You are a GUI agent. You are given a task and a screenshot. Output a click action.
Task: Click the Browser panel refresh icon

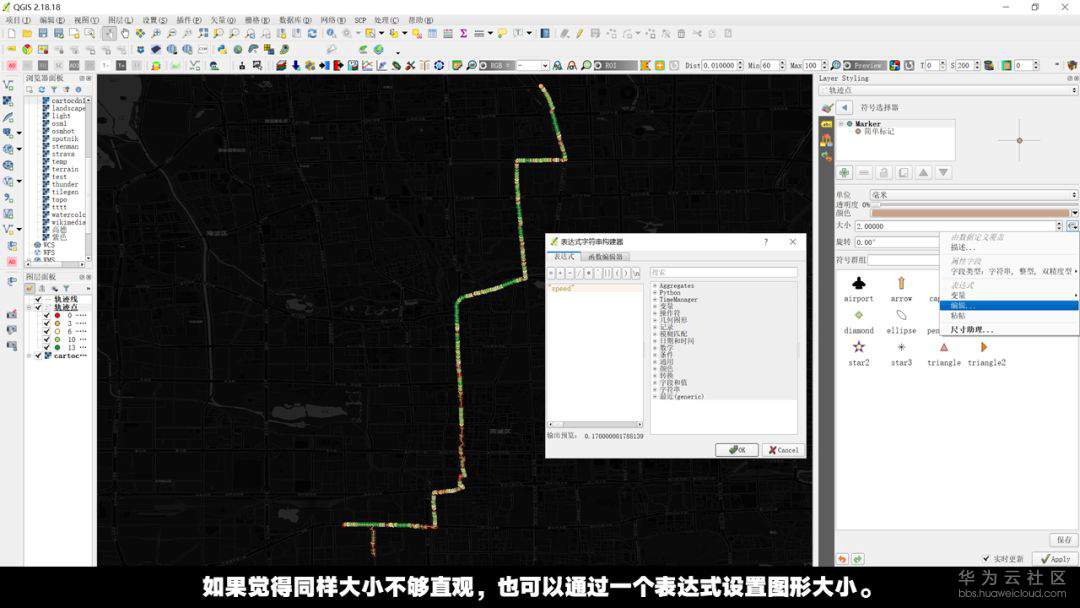click(41, 90)
